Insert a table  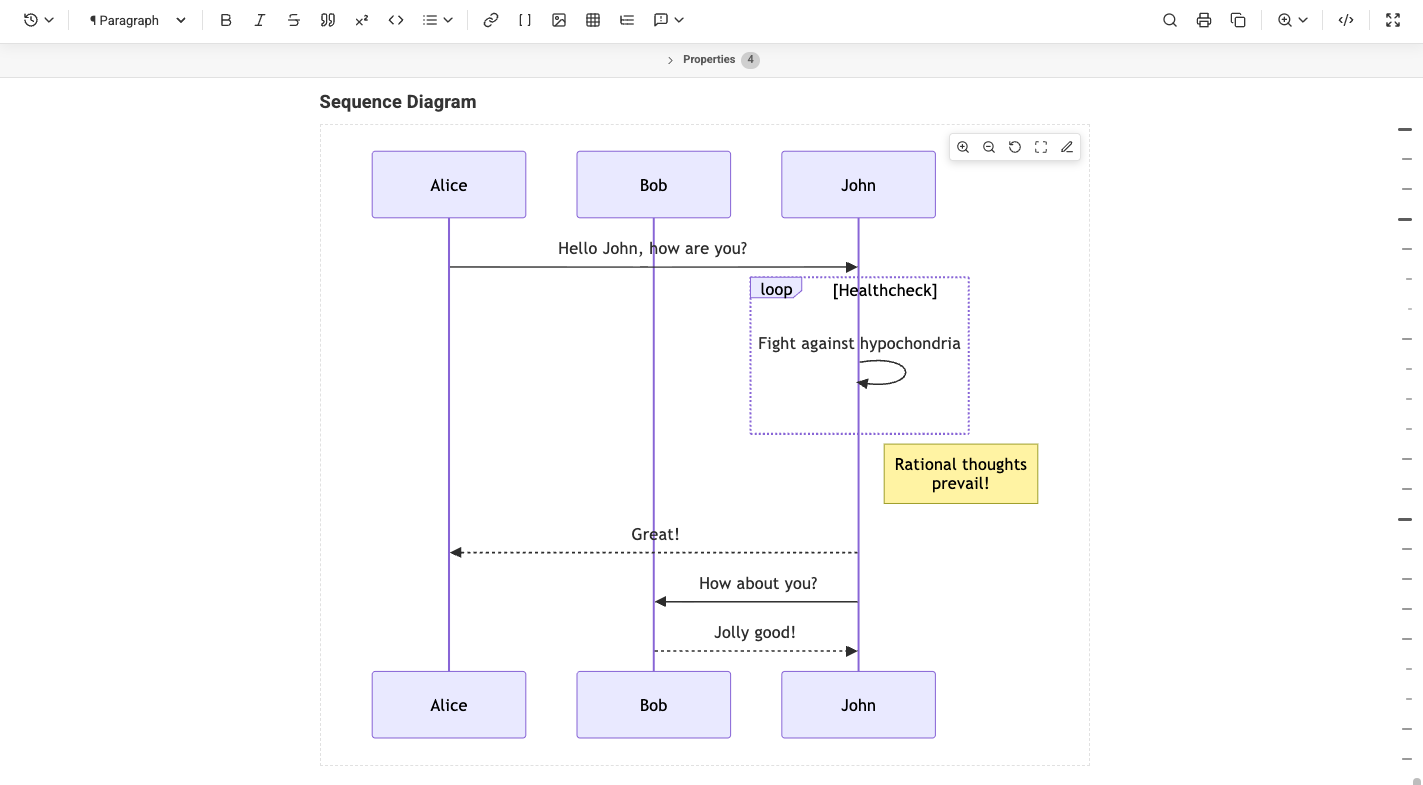[593, 20]
